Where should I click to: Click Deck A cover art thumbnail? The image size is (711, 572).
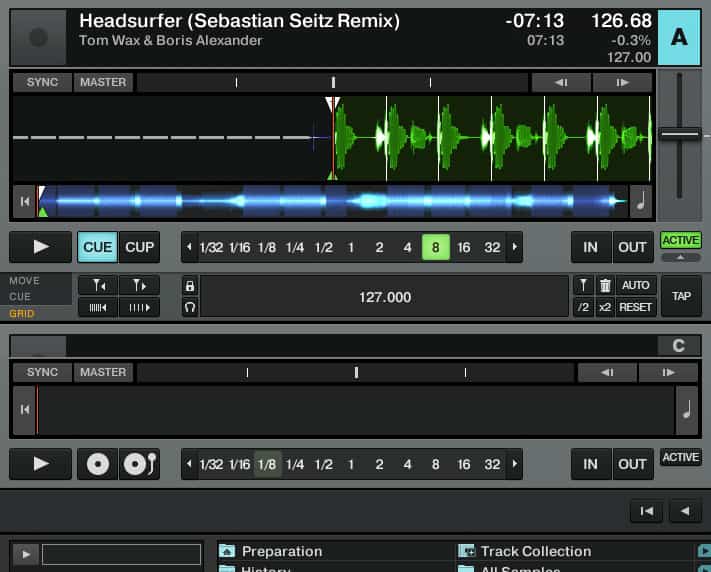click(38, 37)
